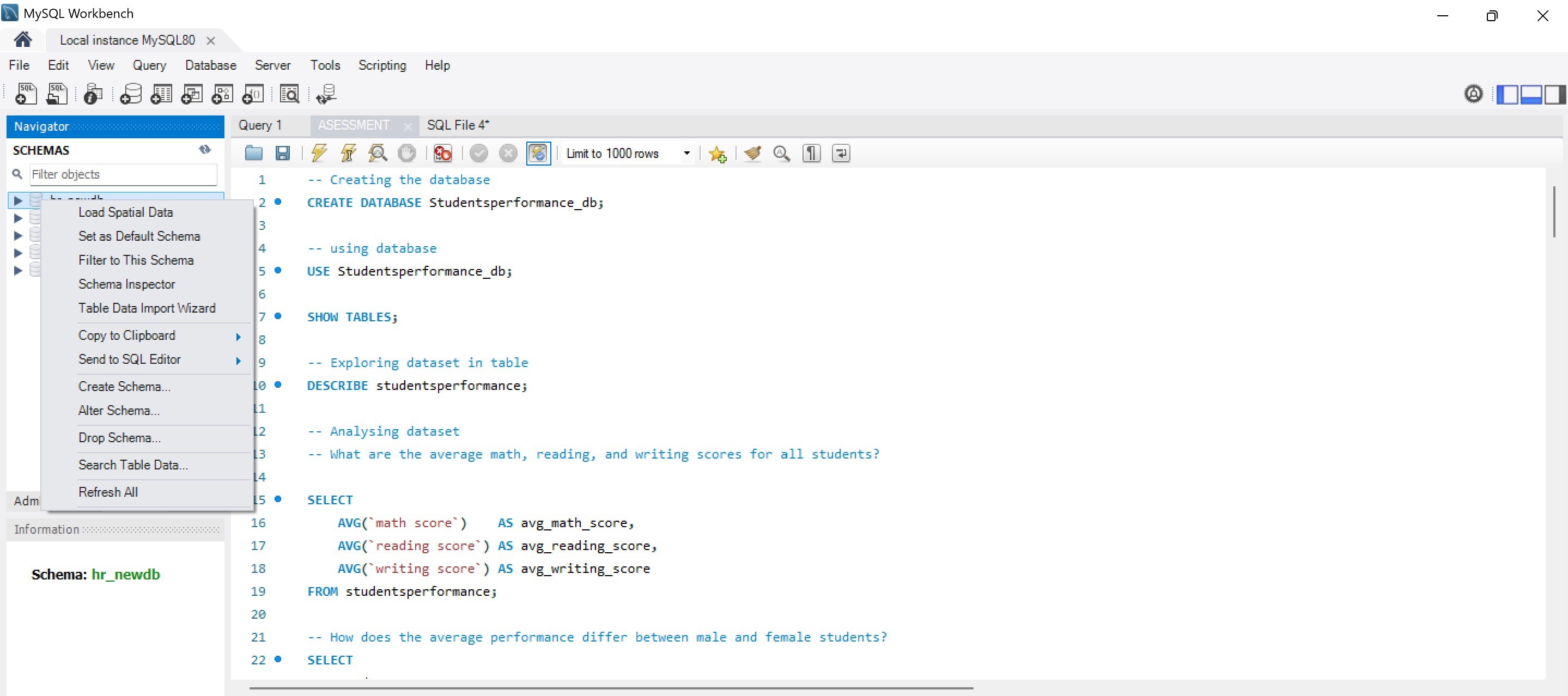Open the Limit to 1000 rows dropdown
Image resolution: width=1568 pixels, height=696 pixels.
point(686,154)
